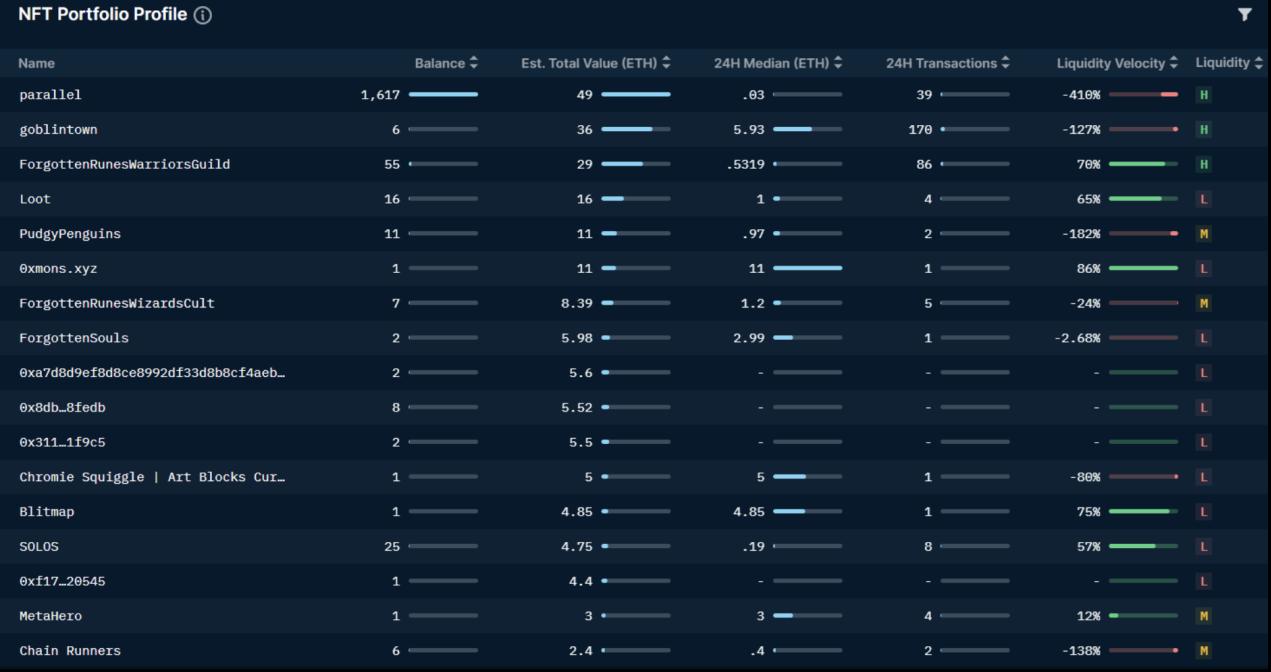
Task: Sort table by Liquidity Velocity header
Action: (x=1117, y=63)
